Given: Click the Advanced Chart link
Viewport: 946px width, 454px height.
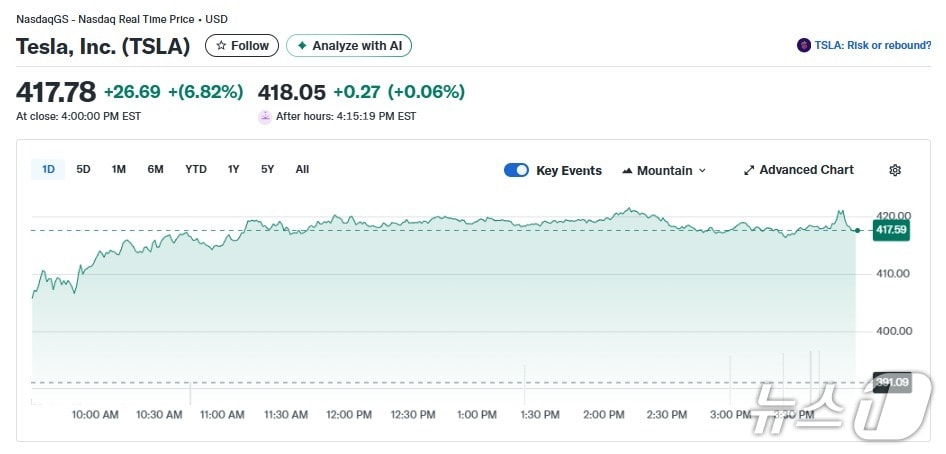Looking at the screenshot, I should pyautogui.click(x=806, y=170).
